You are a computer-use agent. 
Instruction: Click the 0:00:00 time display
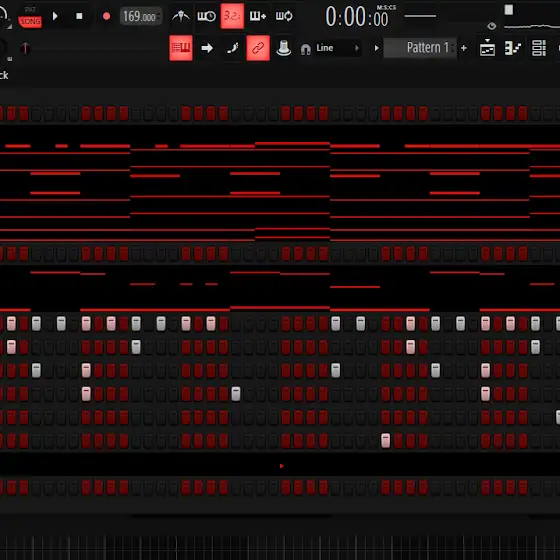356,17
